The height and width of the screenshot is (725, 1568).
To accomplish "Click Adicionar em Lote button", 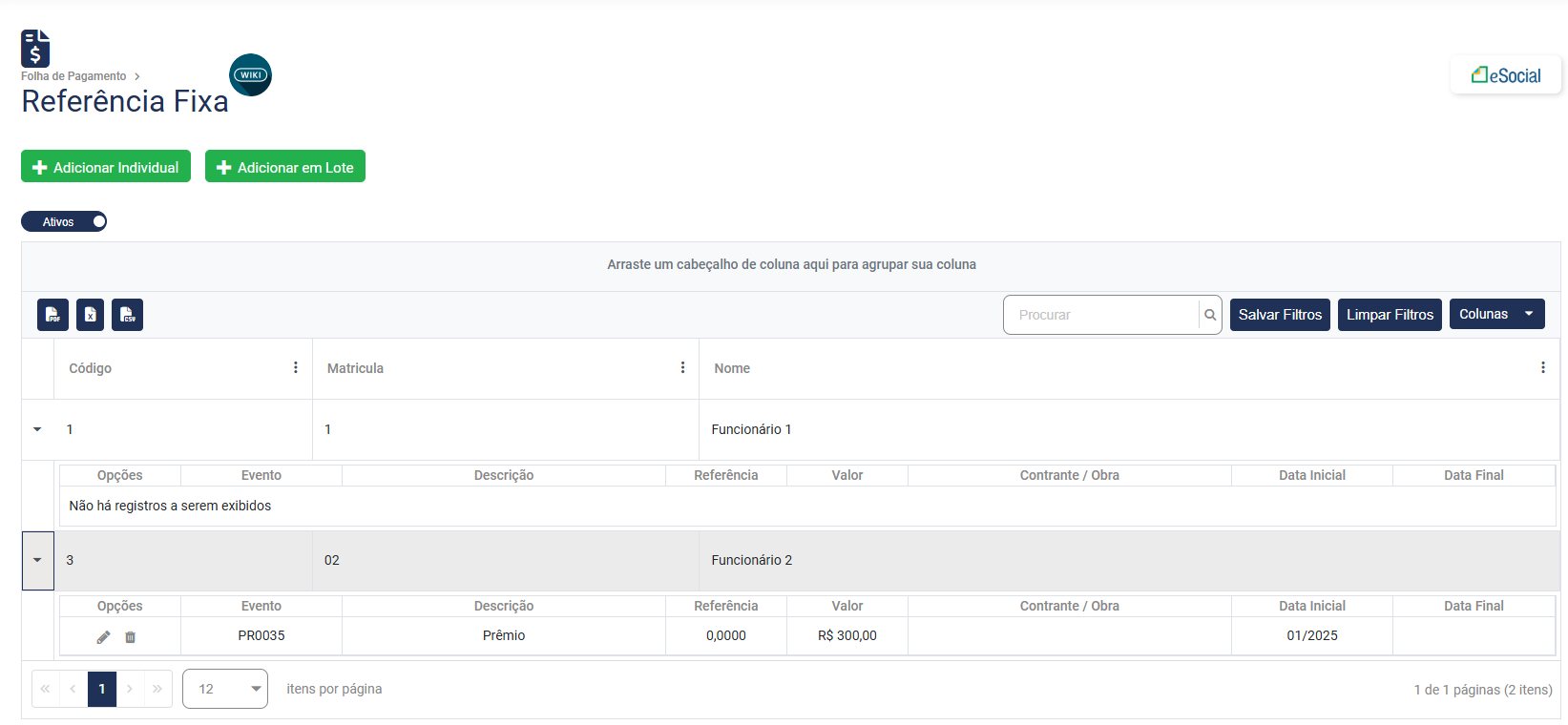I will (x=285, y=167).
